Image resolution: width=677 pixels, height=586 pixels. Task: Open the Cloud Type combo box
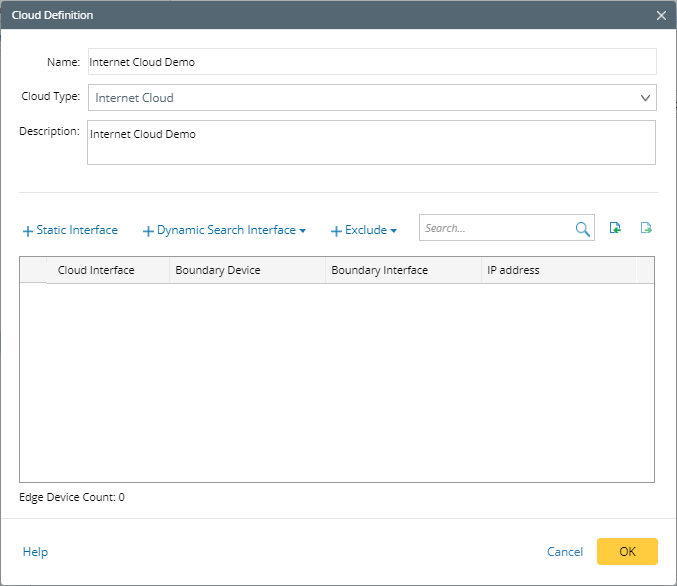click(x=372, y=98)
